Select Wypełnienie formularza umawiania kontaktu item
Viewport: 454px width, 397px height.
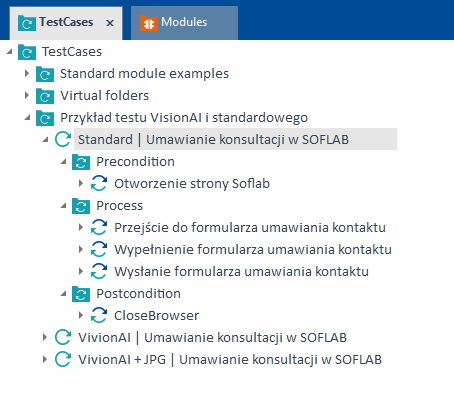point(253,250)
